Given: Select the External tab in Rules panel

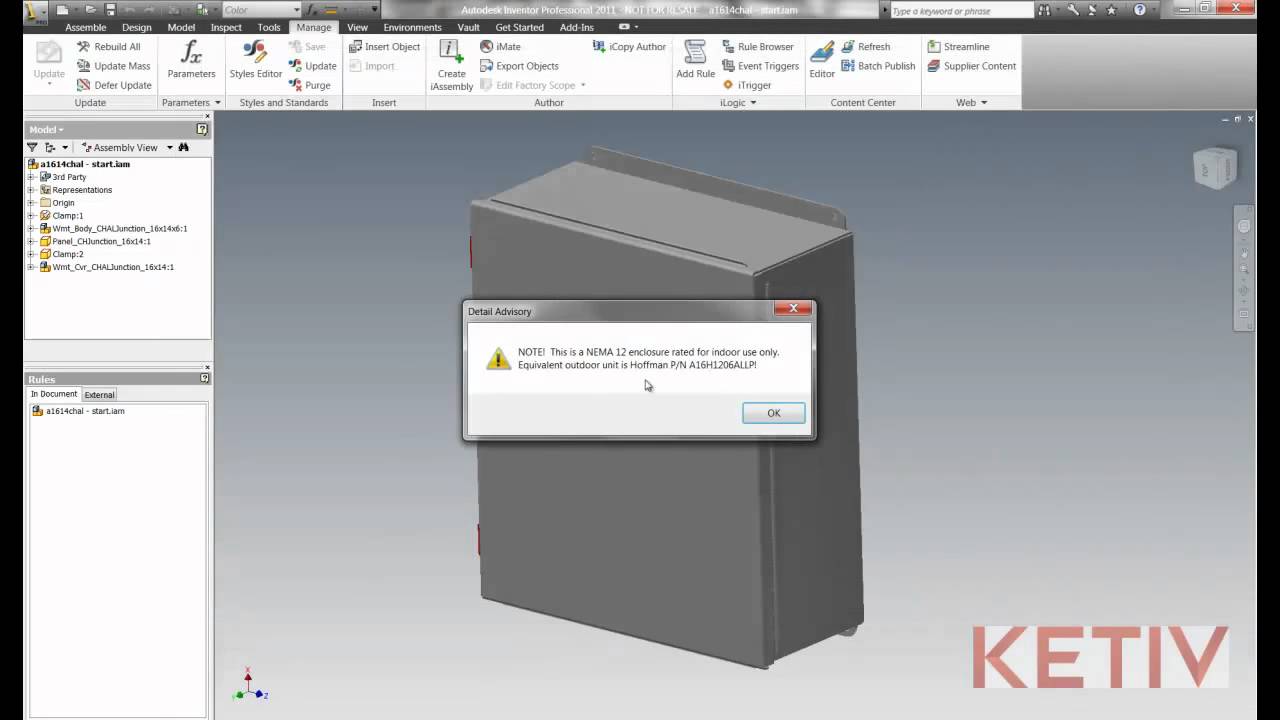Looking at the screenshot, I should [99, 394].
